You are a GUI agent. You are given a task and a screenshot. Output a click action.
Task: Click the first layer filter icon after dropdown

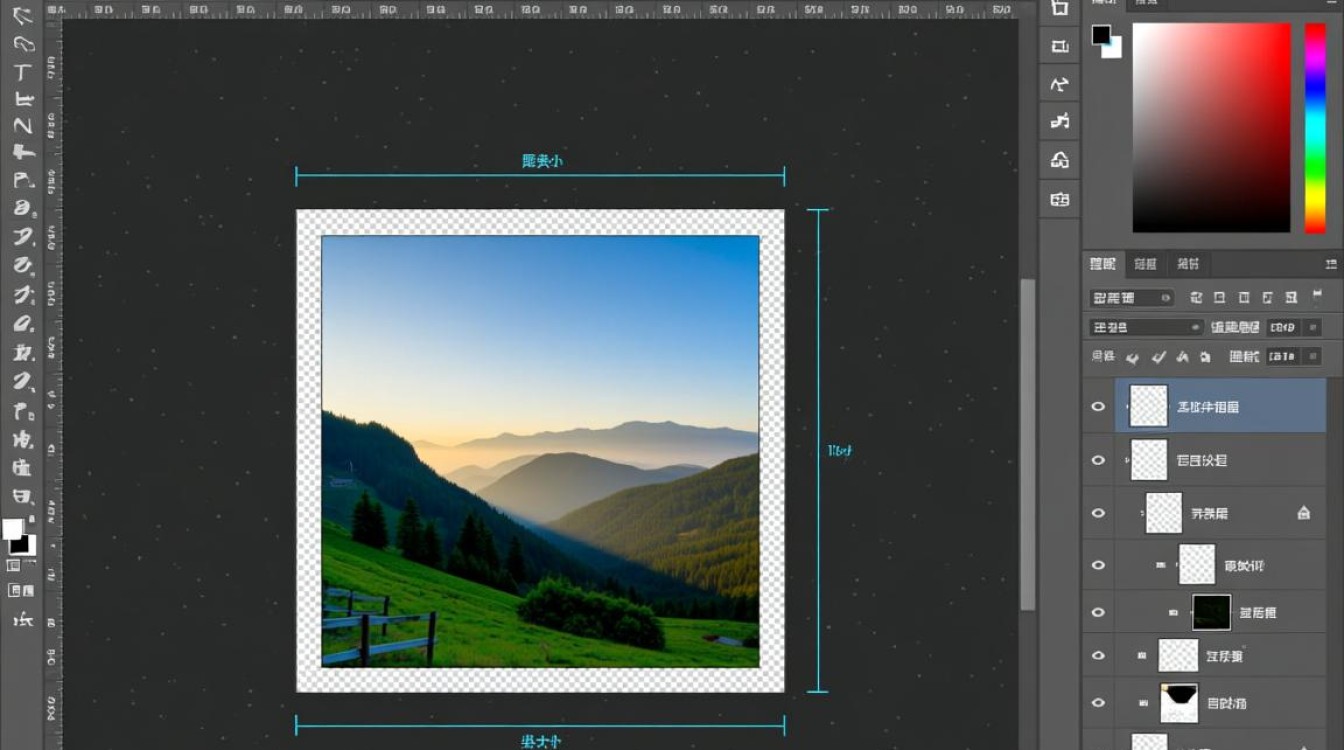tap(1196, 298)
